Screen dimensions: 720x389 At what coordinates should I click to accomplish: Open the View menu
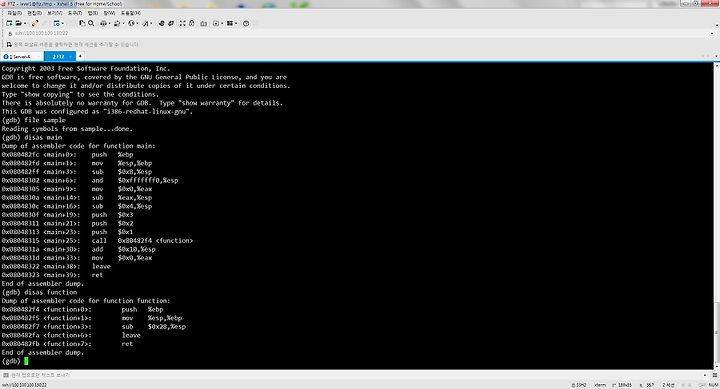coord(55,13)
